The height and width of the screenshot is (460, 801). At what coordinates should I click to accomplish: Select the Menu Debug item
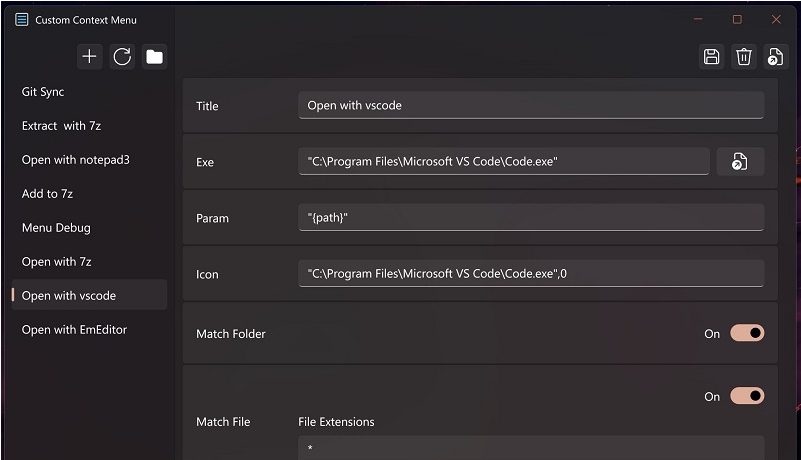pos(56,228)
